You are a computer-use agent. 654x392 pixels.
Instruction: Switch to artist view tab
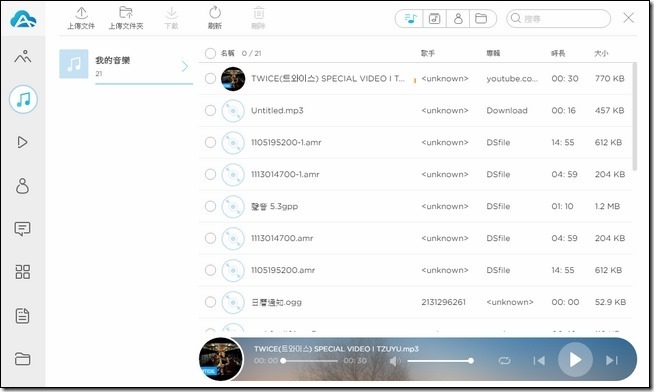click(458, 18)
